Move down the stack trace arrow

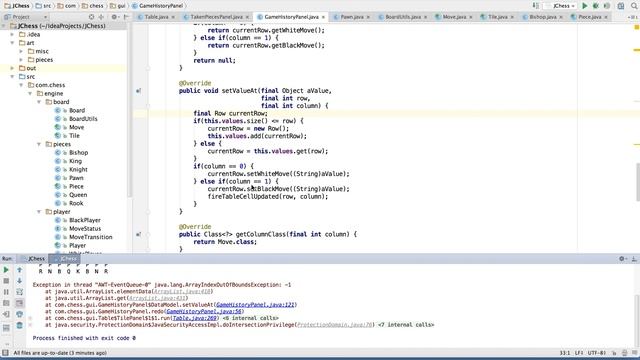19,281
